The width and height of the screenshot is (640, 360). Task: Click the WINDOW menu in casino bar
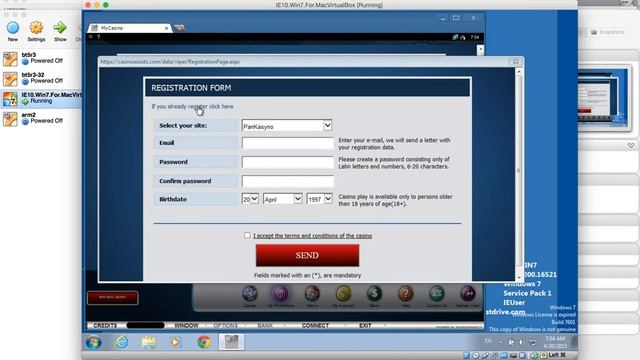click(x=186, y=326)
